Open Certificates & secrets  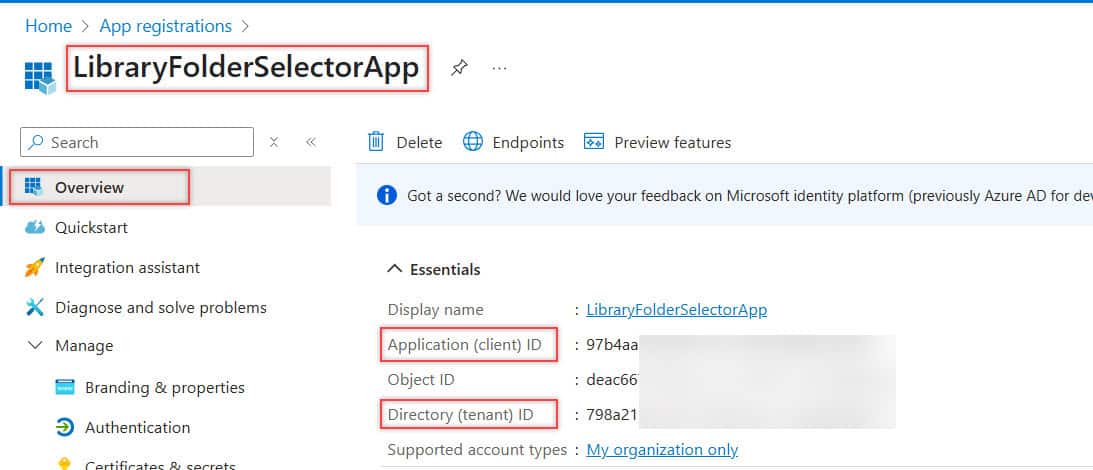[160, 465]
